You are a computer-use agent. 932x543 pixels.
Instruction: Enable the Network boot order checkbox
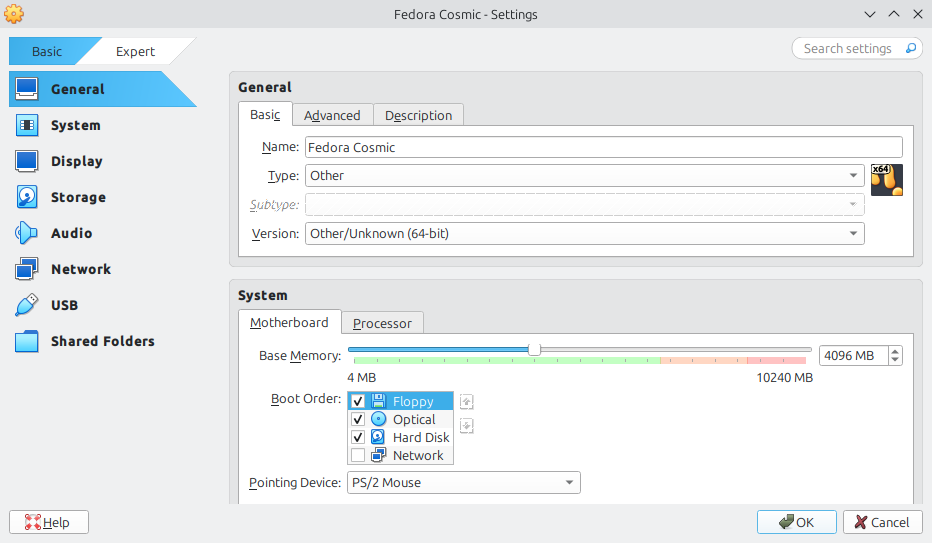click(x=358, y=456)
